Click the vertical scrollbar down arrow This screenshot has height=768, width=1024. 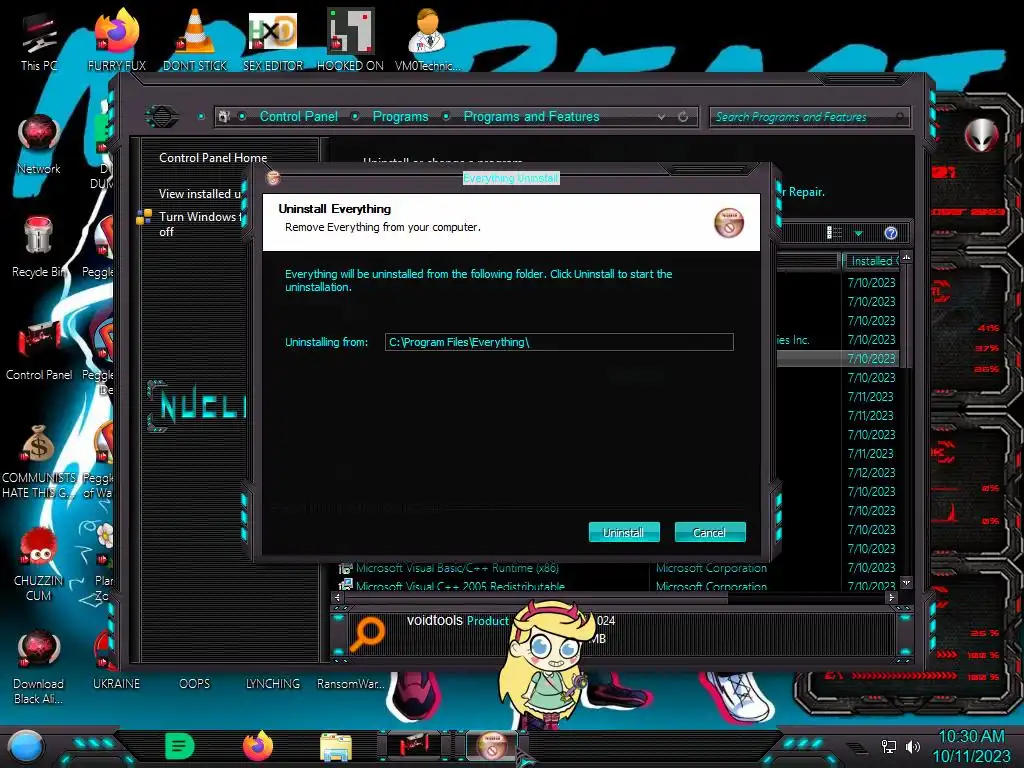pos(906,582)
